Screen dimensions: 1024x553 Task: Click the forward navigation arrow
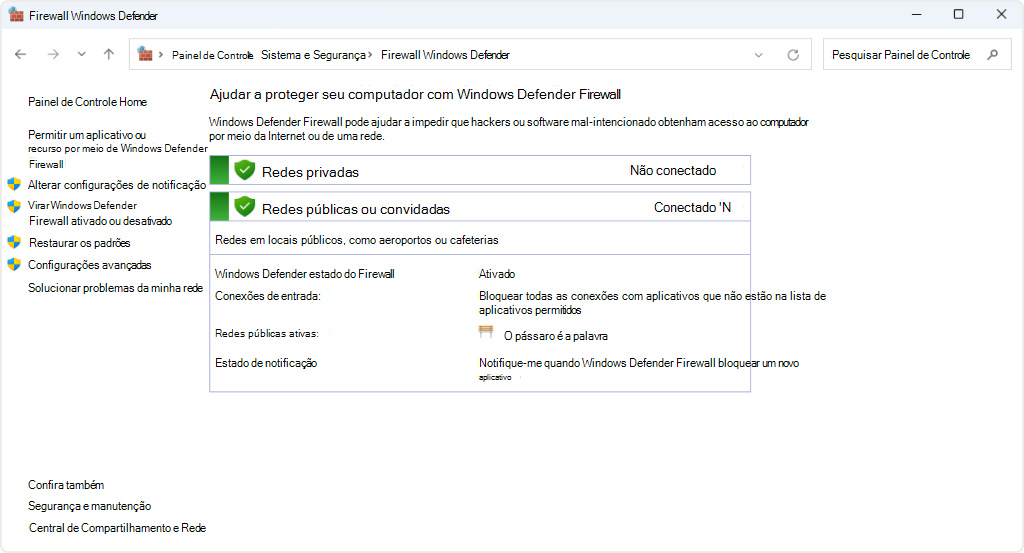click(x=53, y=55)
